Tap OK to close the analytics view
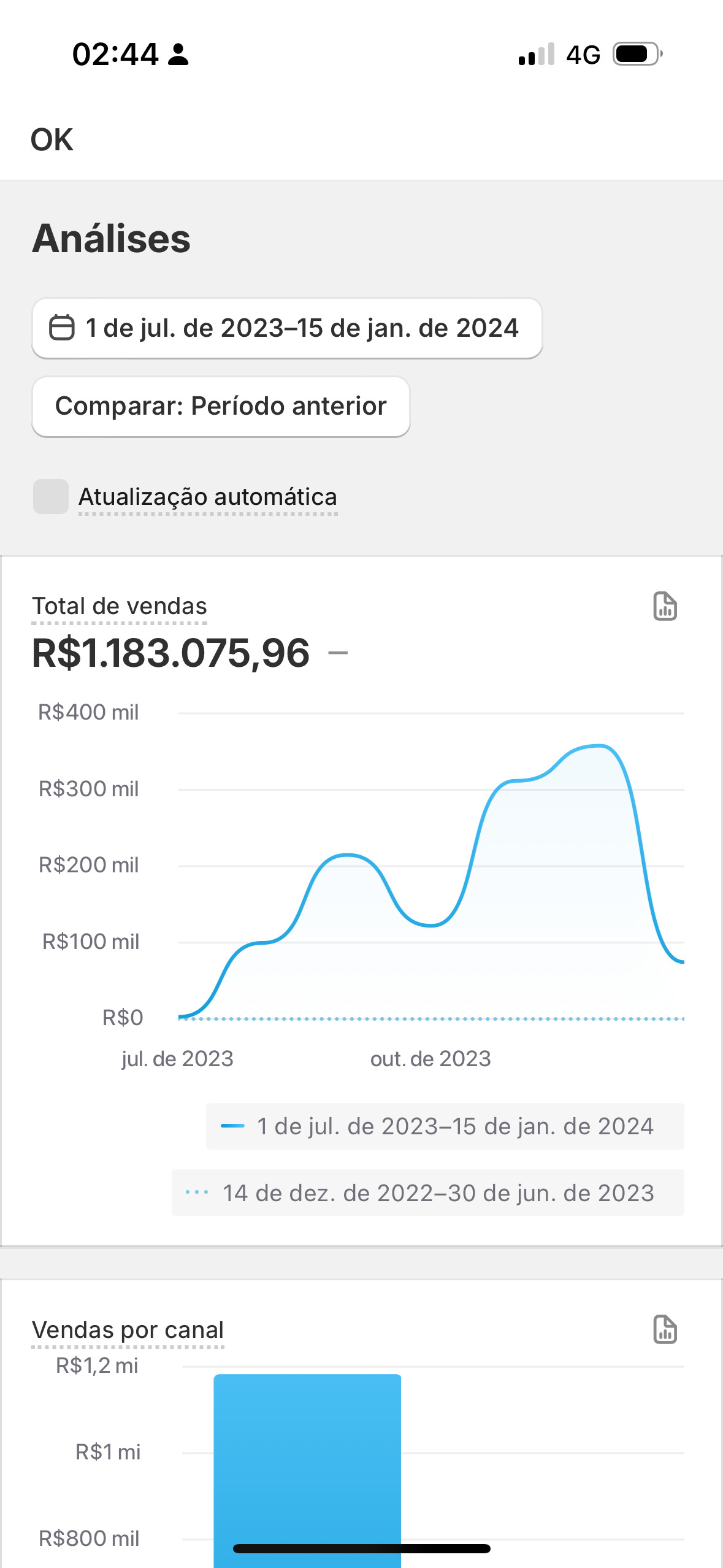This screenshot has height=1568, width=723. 52,140
